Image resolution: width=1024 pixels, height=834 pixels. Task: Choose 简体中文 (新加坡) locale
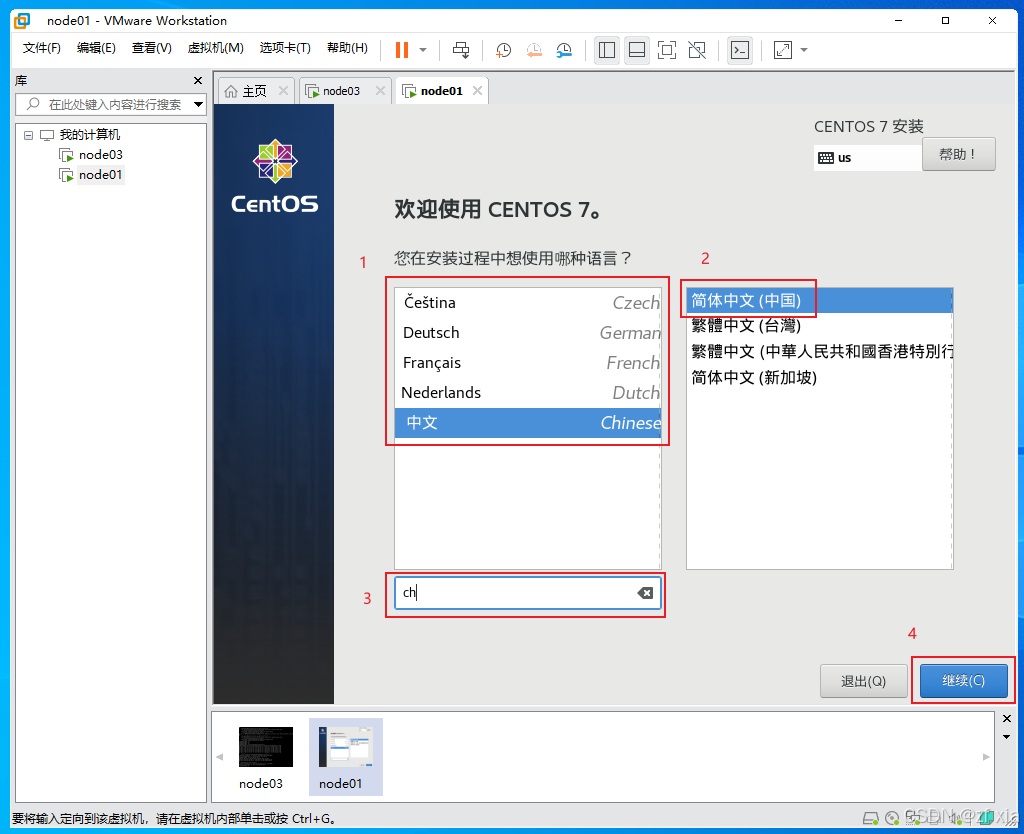tap(820, 377)
